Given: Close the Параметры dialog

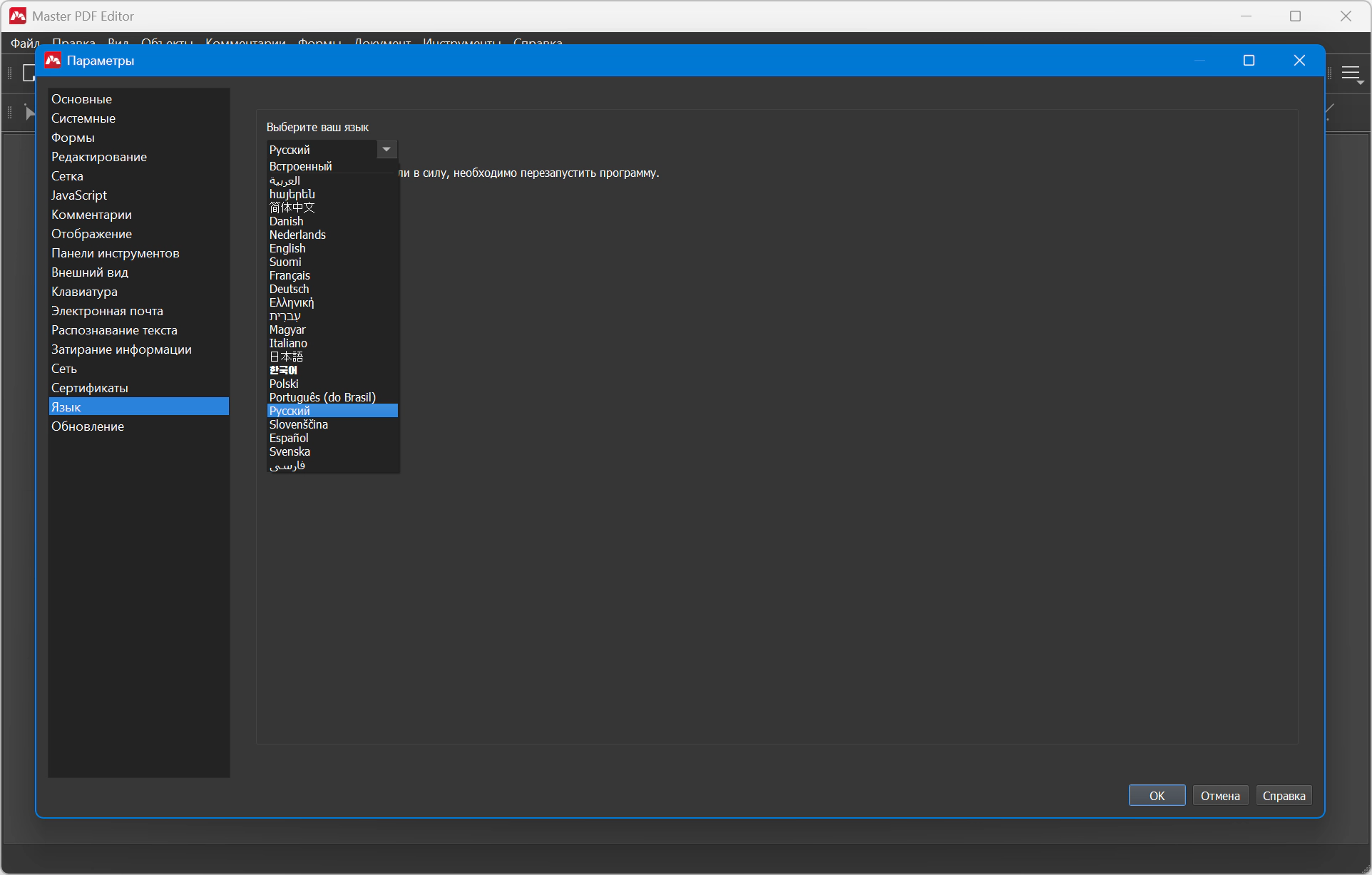Looking at the screenshot, I should coord(1299,61).
